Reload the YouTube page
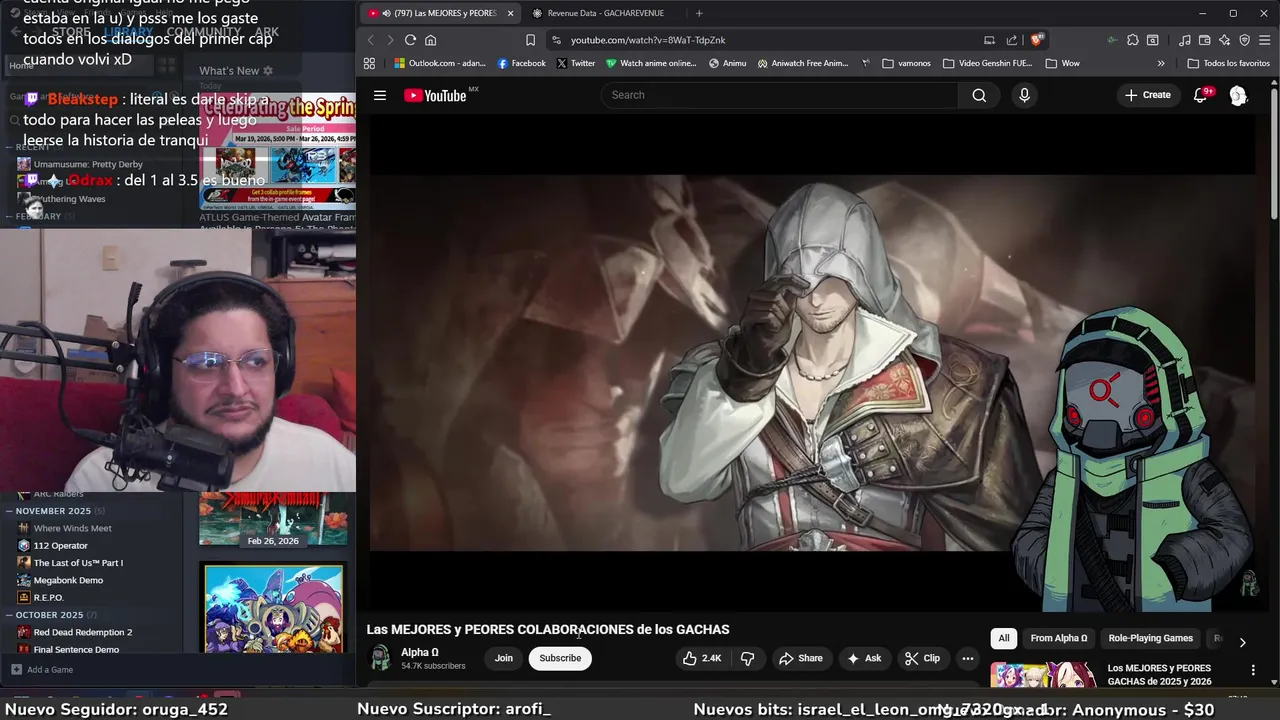This screenshot has height=720, width=1280. click(410, 40)
